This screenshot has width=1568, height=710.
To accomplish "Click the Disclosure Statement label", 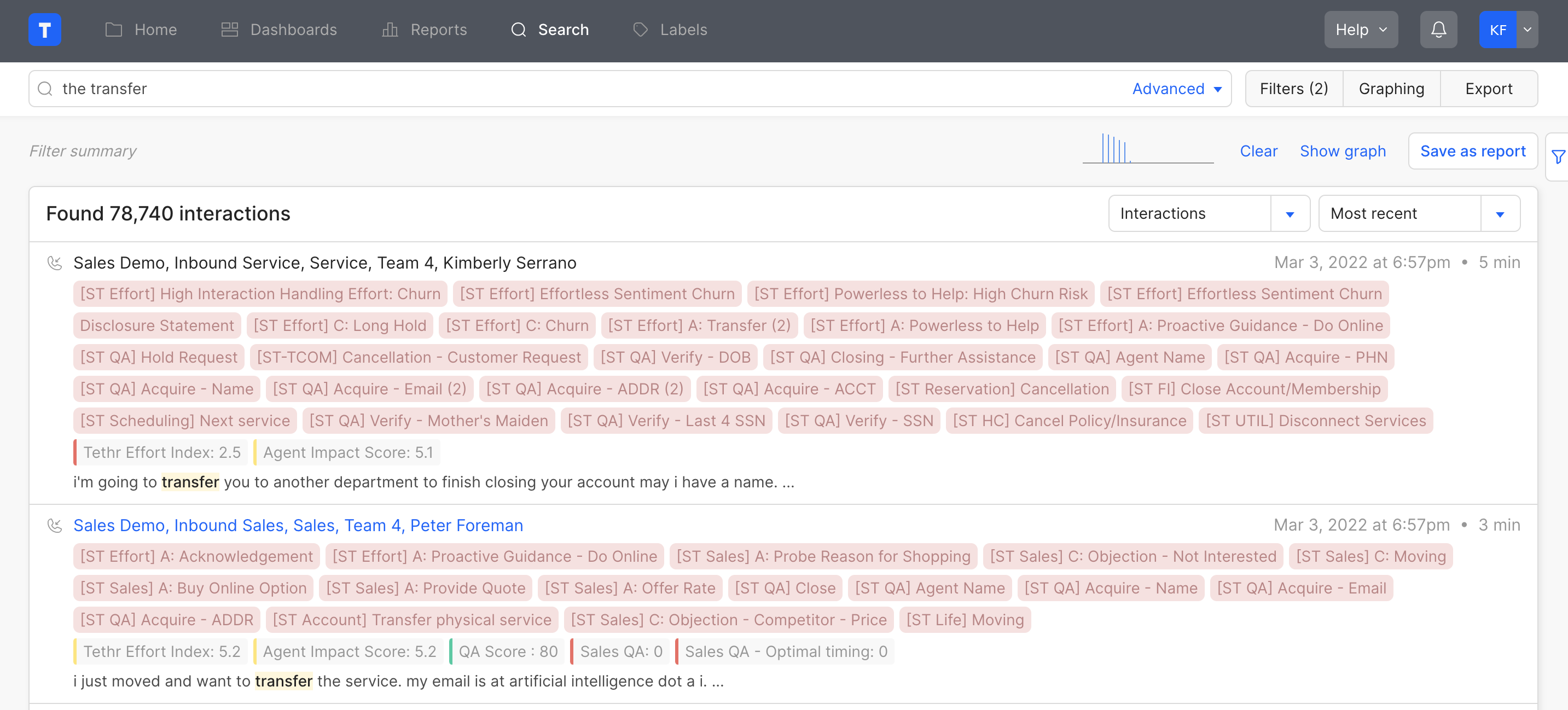I will point(157,325).
